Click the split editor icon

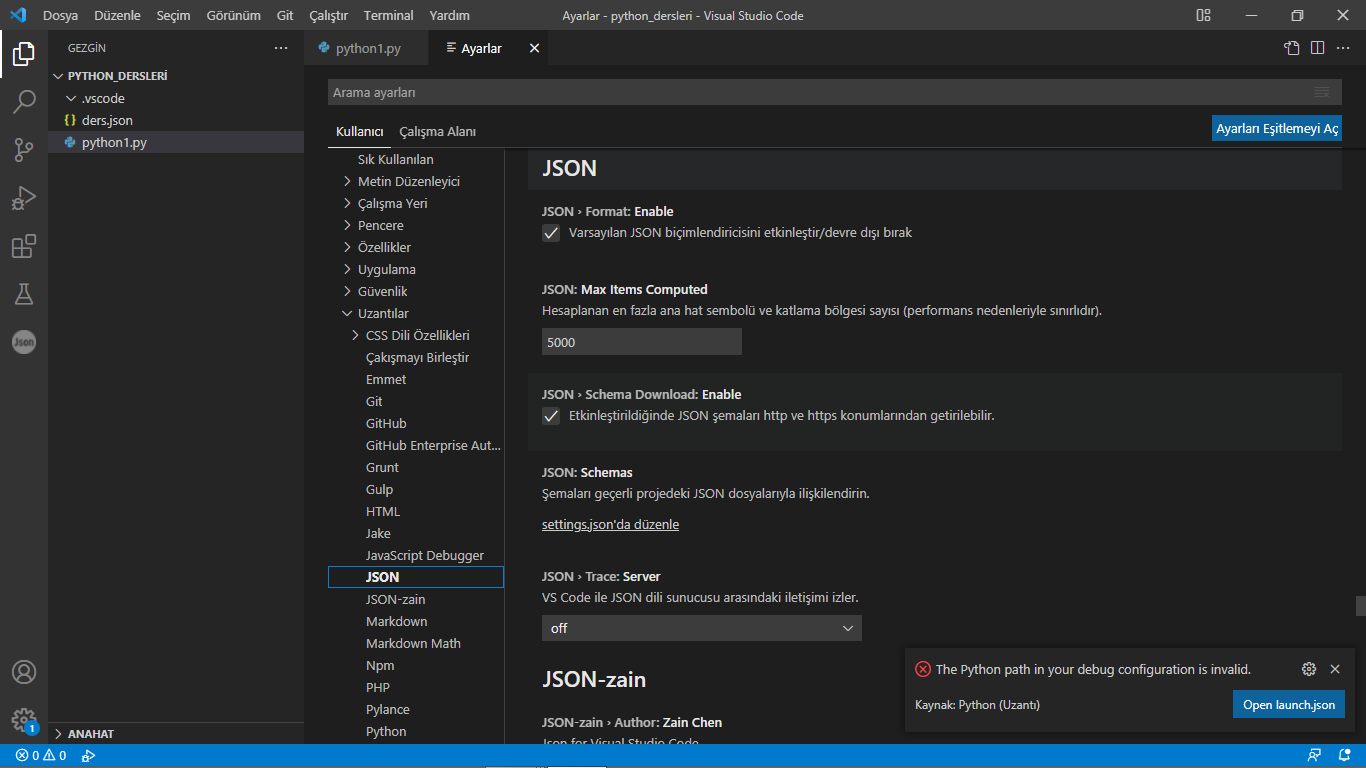tap(1318, 48)
